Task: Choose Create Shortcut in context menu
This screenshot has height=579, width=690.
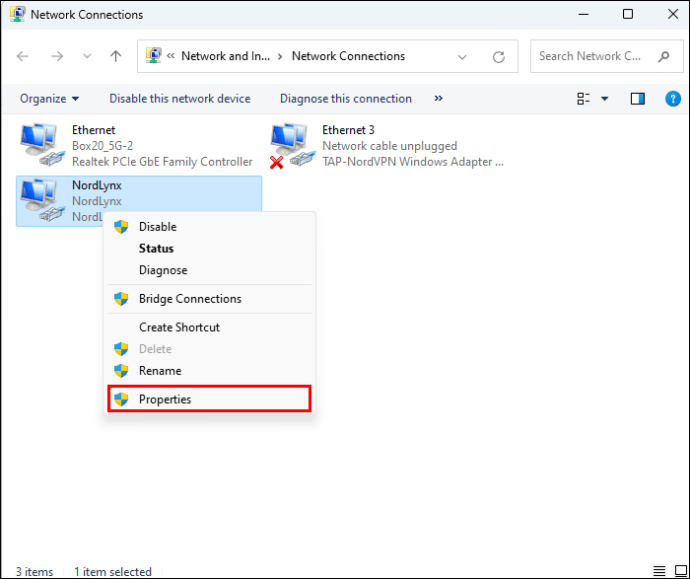Action: click(x=209, y=327)
